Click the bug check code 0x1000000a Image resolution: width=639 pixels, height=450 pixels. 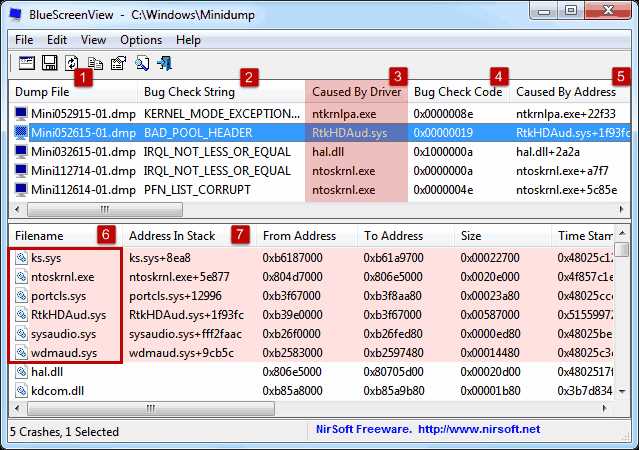pyautogui.click(x=443, y=152)
